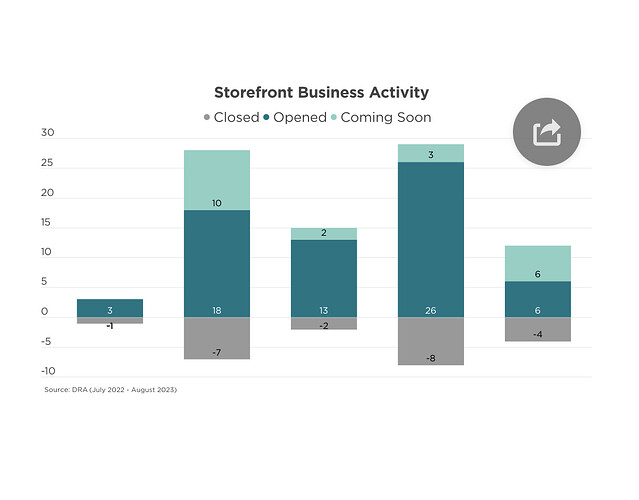Click the Closed bar segment labeled -1
The image size is (639, 500).
tap(110, 321)
